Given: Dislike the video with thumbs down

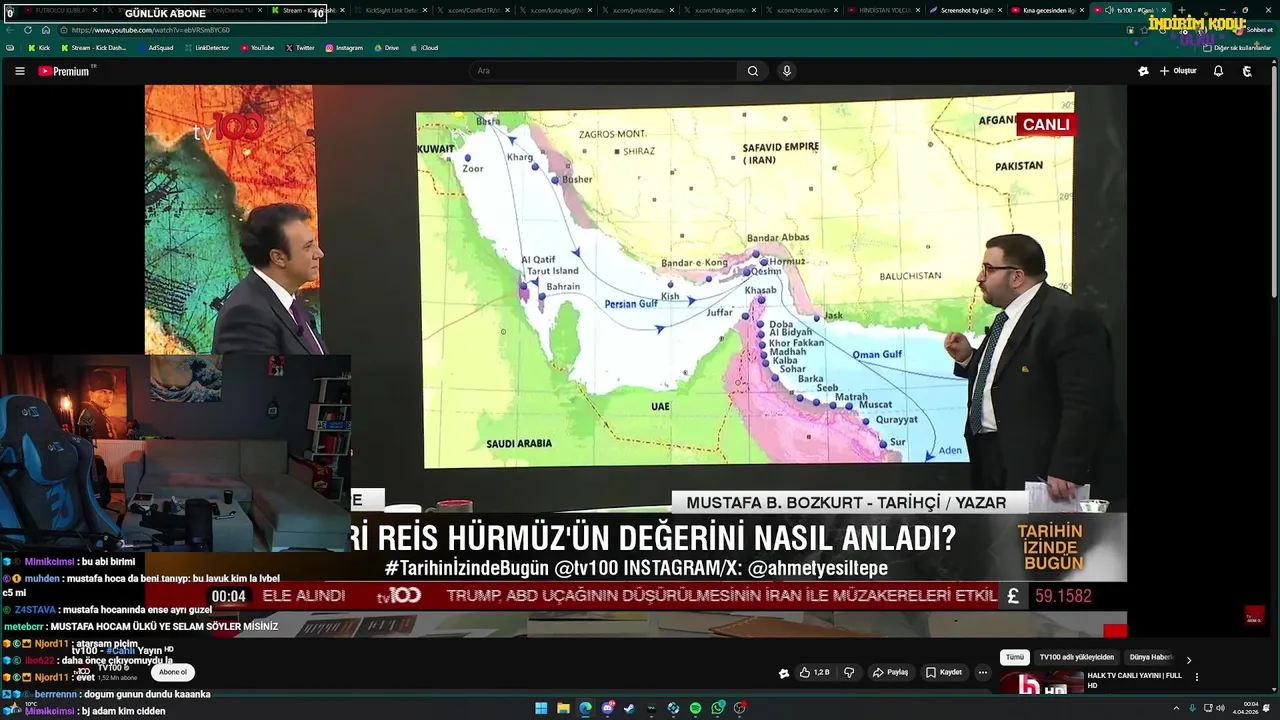Looking at the screenshot, I should tap(849, 673).
